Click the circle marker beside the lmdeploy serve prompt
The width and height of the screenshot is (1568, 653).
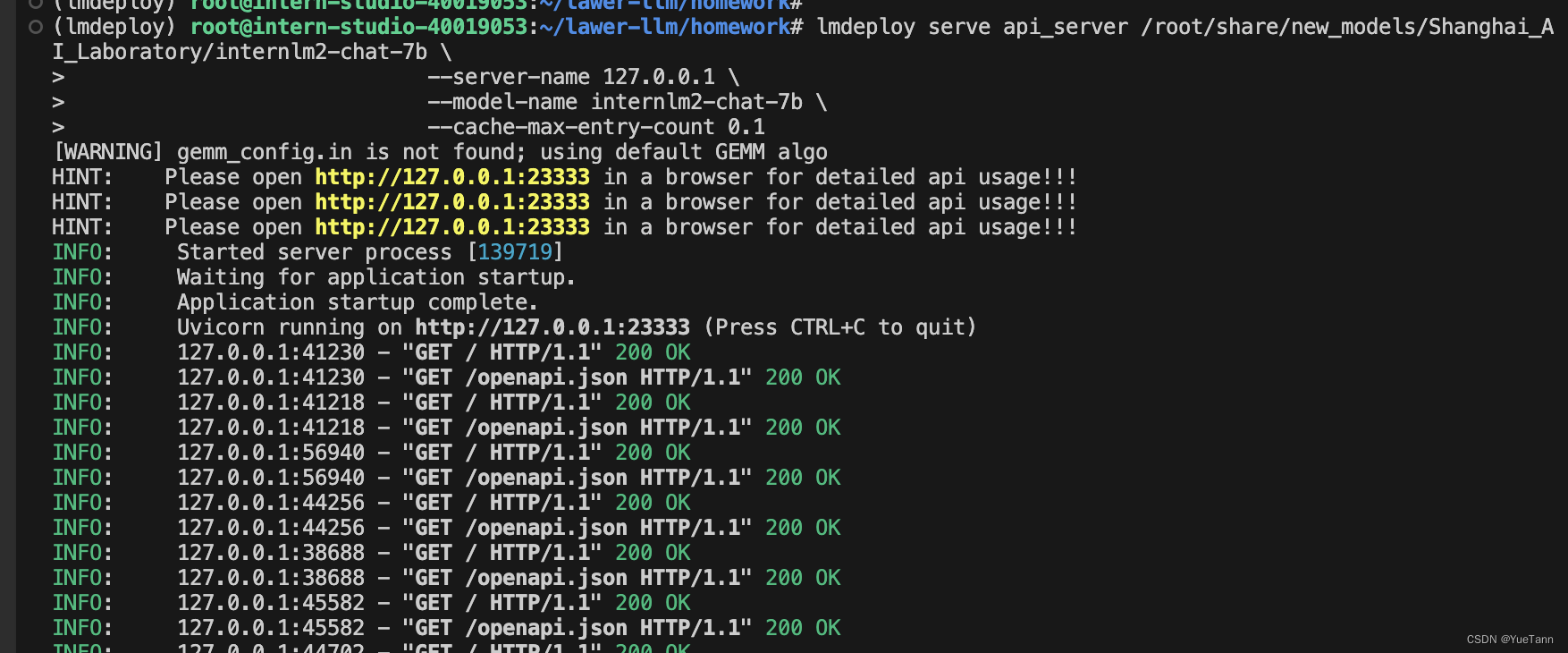tap(36, 27)
